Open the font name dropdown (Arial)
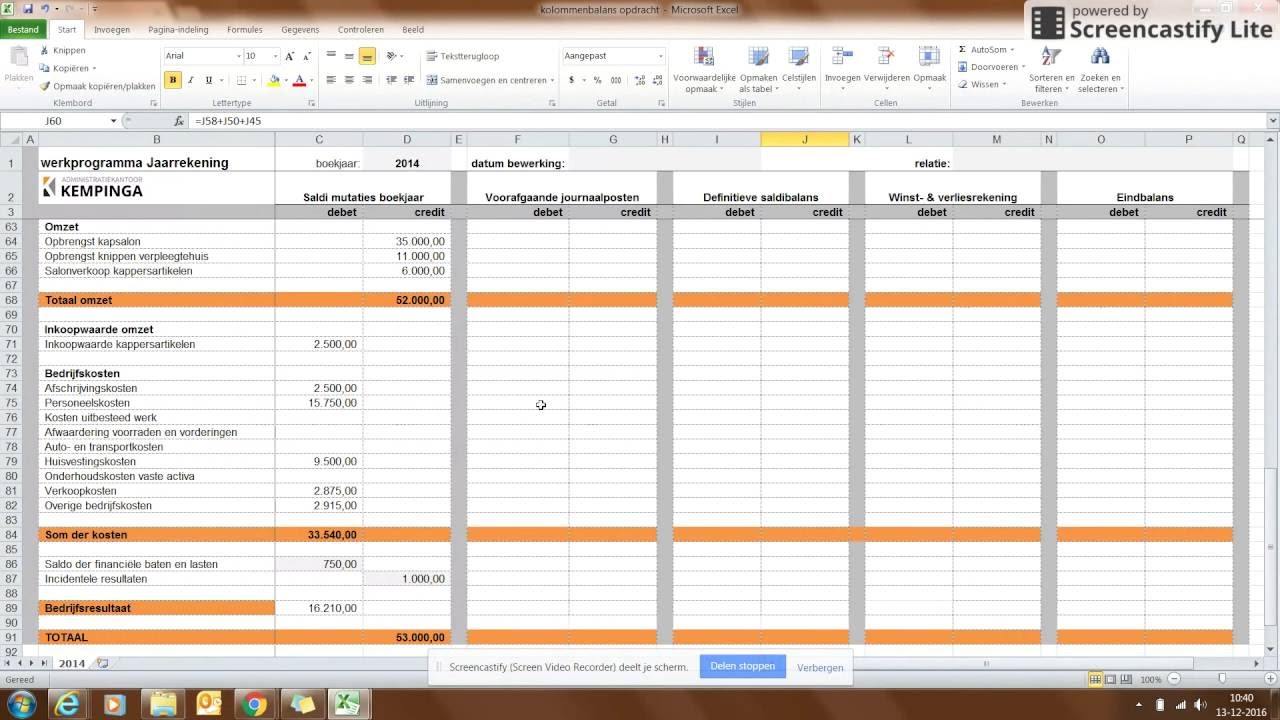Viewport: 1280px width, 720px height. [x=238, y=56]
